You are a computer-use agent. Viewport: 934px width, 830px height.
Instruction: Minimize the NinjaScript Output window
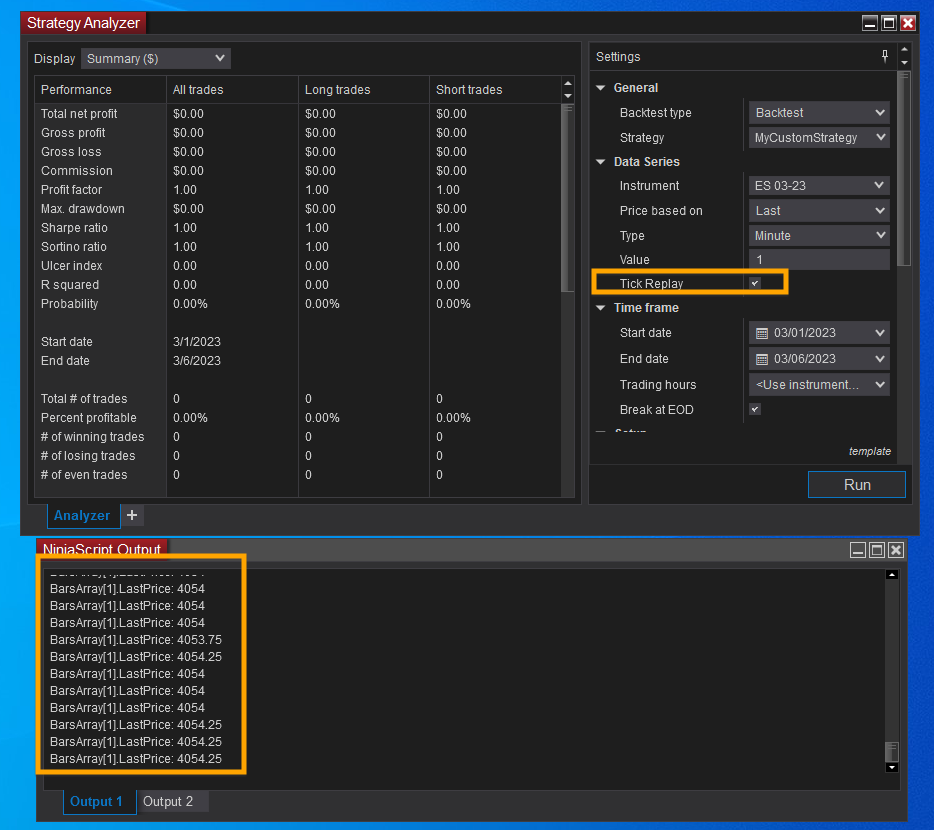click(x=858, y=550)
